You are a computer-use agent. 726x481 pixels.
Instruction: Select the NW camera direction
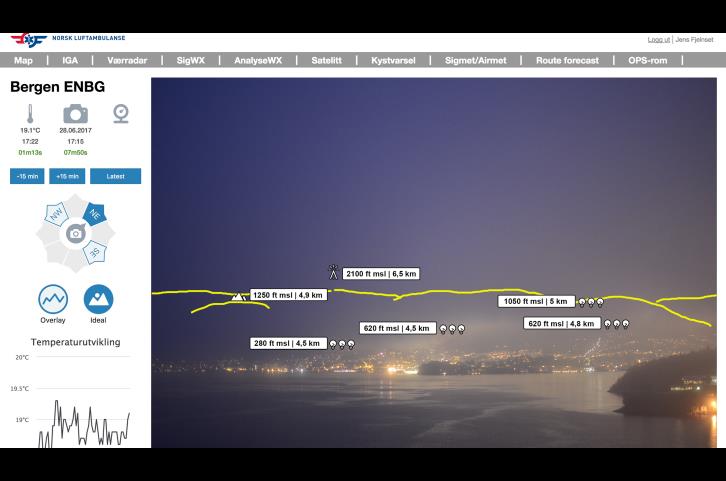pyautogui.click(x=56, y=214)
